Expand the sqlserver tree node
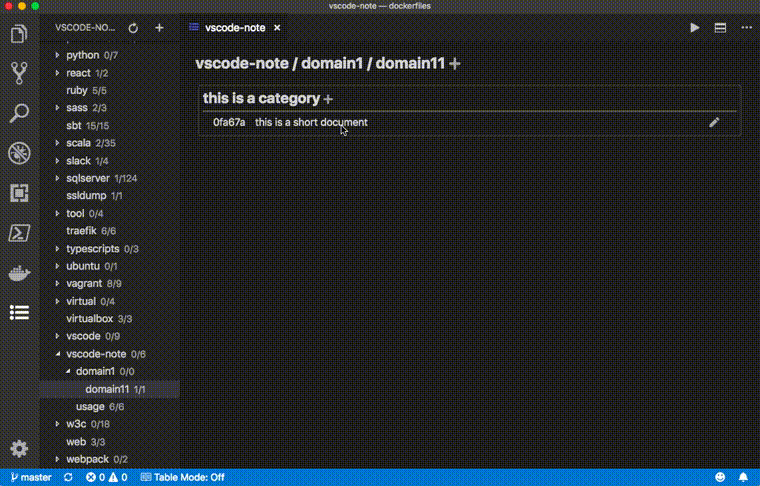 click(x=57, y=178)
